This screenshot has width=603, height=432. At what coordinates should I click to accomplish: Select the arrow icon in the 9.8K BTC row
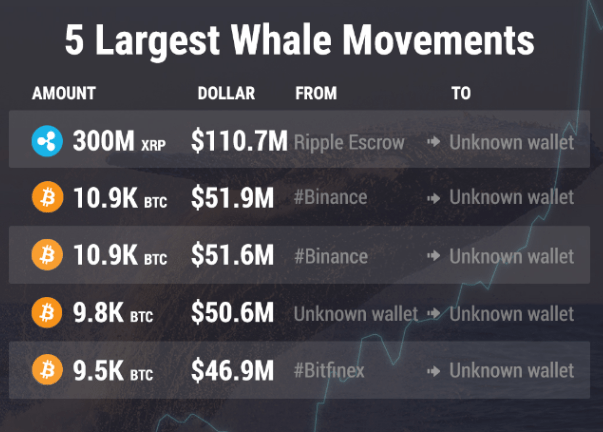pyautogui.click(x=433, y=315)
